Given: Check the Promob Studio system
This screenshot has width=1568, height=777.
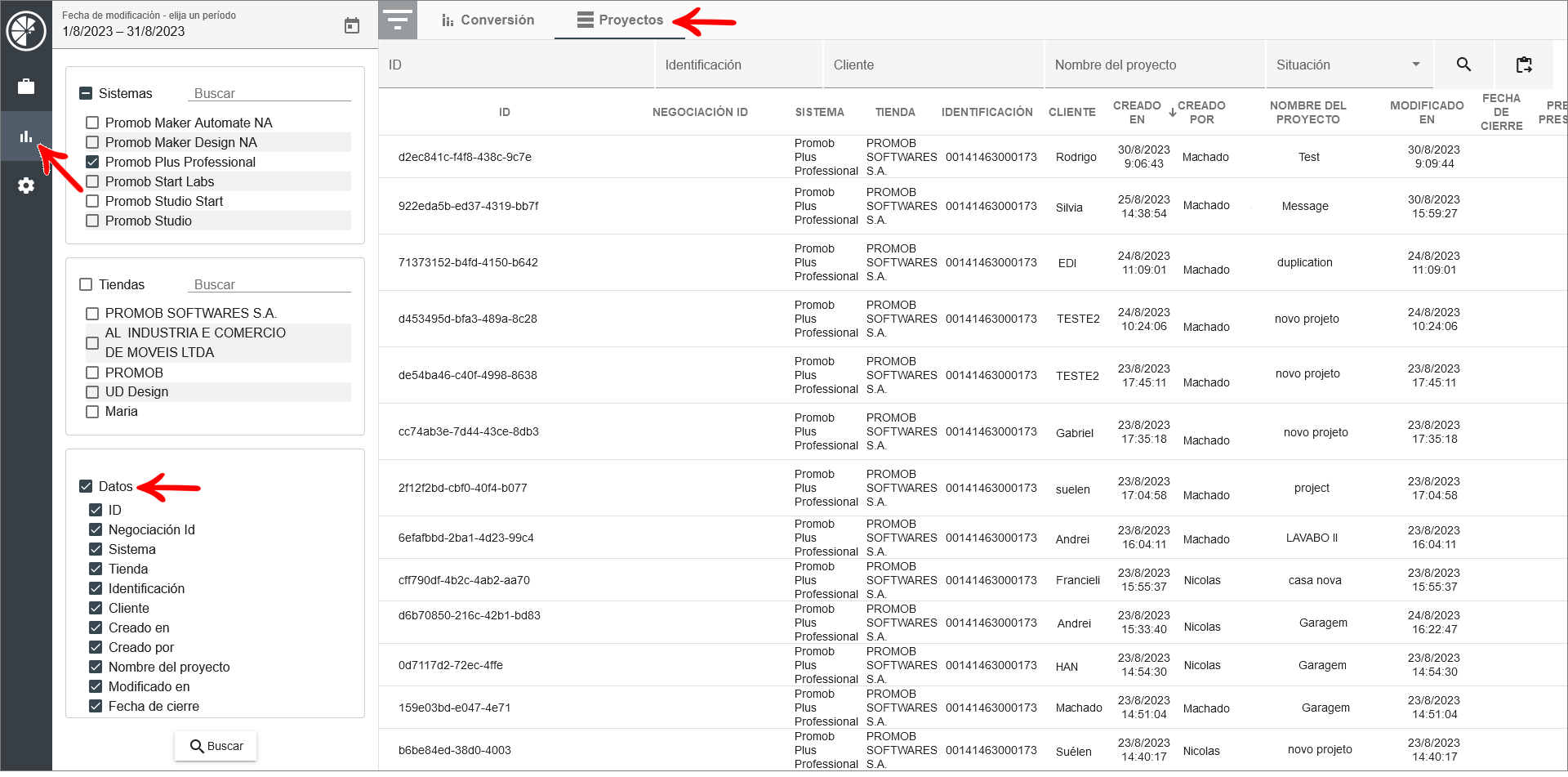Looking at the screenshot, I should (92, 221).
